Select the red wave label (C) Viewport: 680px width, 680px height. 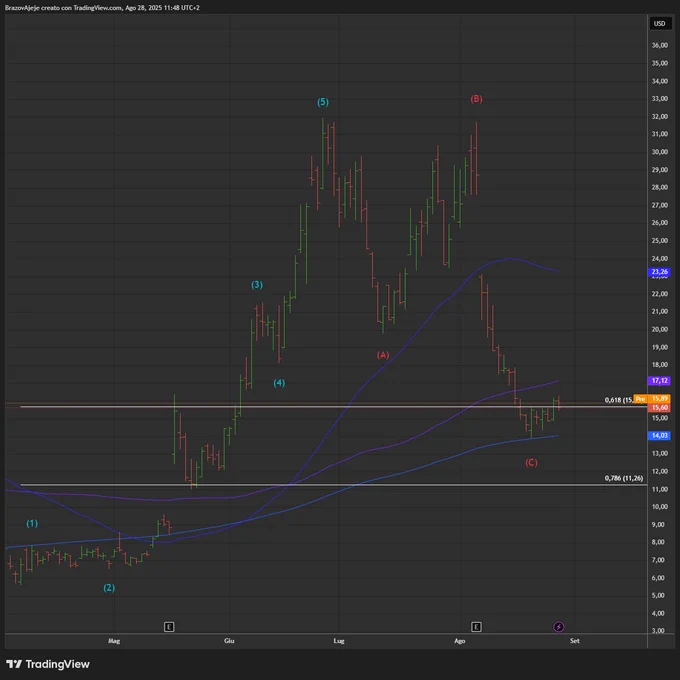(531, 462)
